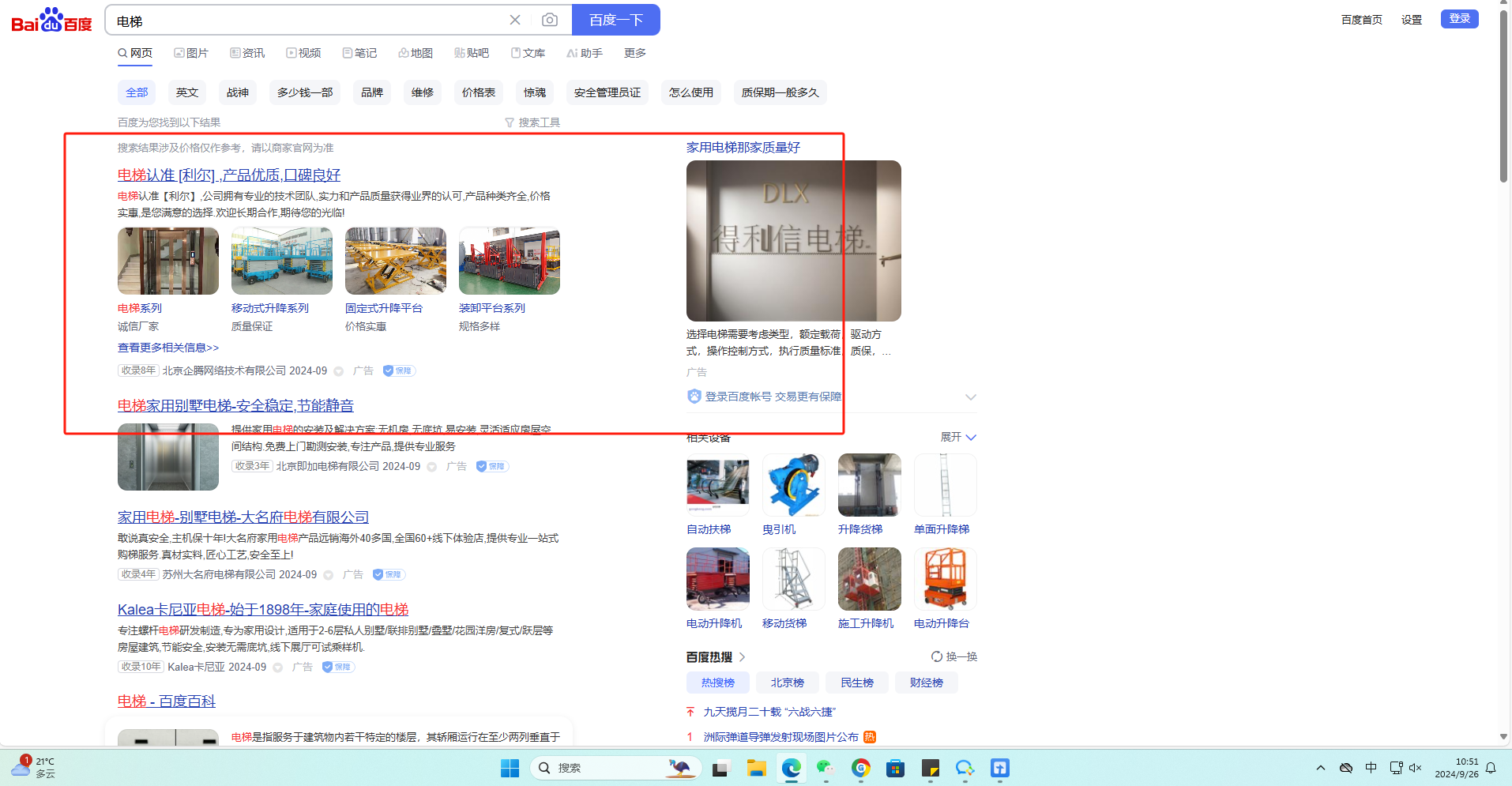Open Microsoft Edge taskbar icon
Image resolution: width=1512 pixels, height=786 pixels.
tap(791, 768)
